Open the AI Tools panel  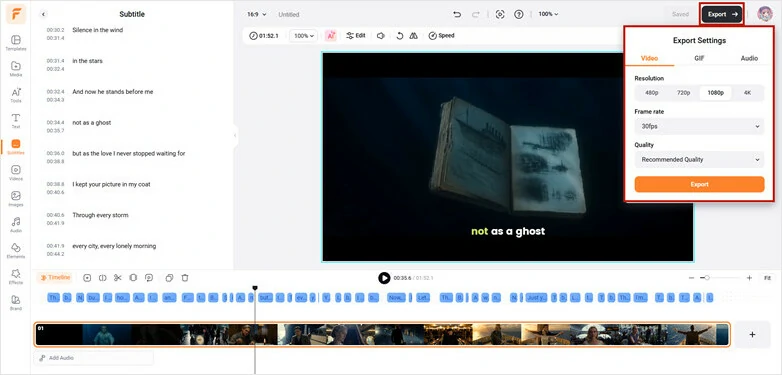16,95
